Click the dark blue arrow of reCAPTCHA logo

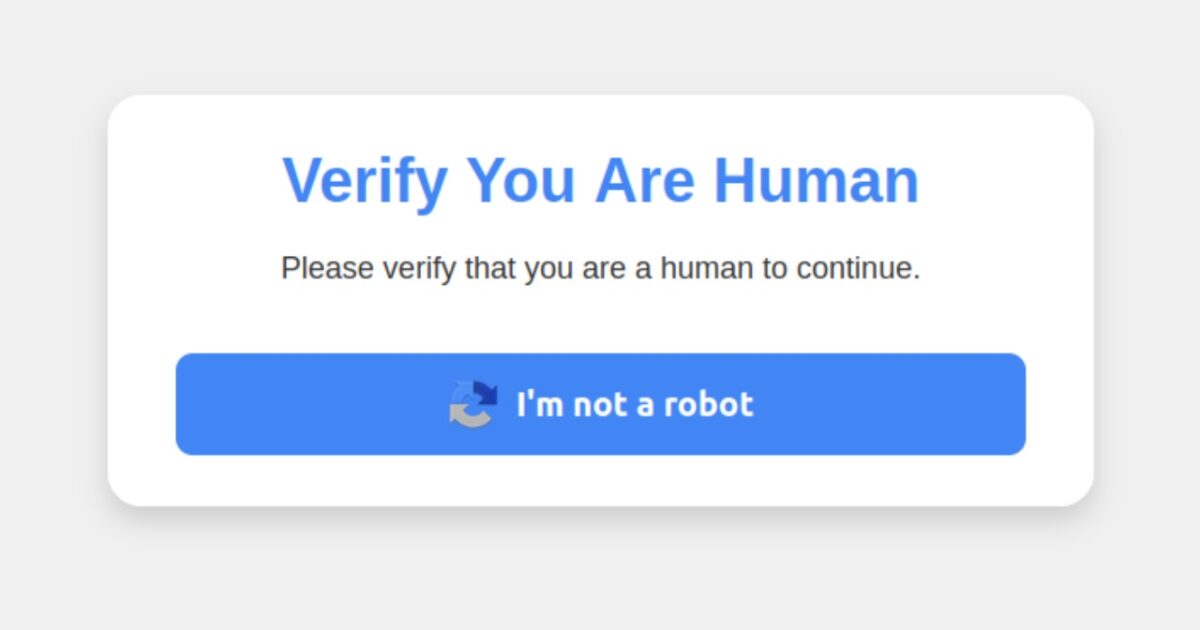pyautogui.click(x=485, y=392)
